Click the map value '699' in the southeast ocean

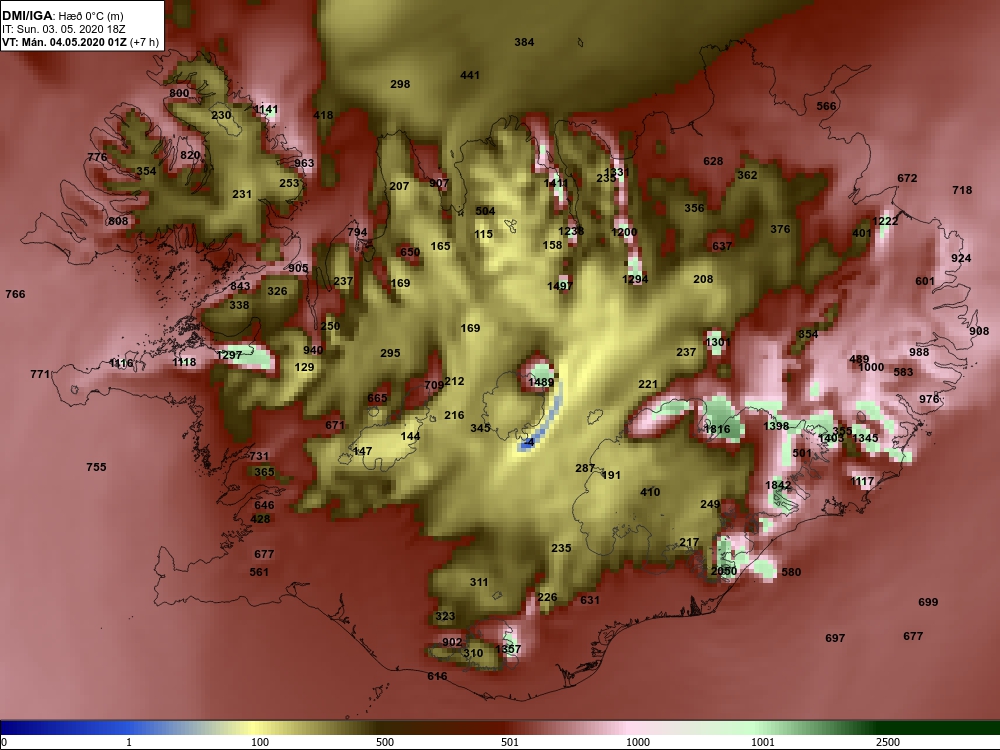[928, 602]
